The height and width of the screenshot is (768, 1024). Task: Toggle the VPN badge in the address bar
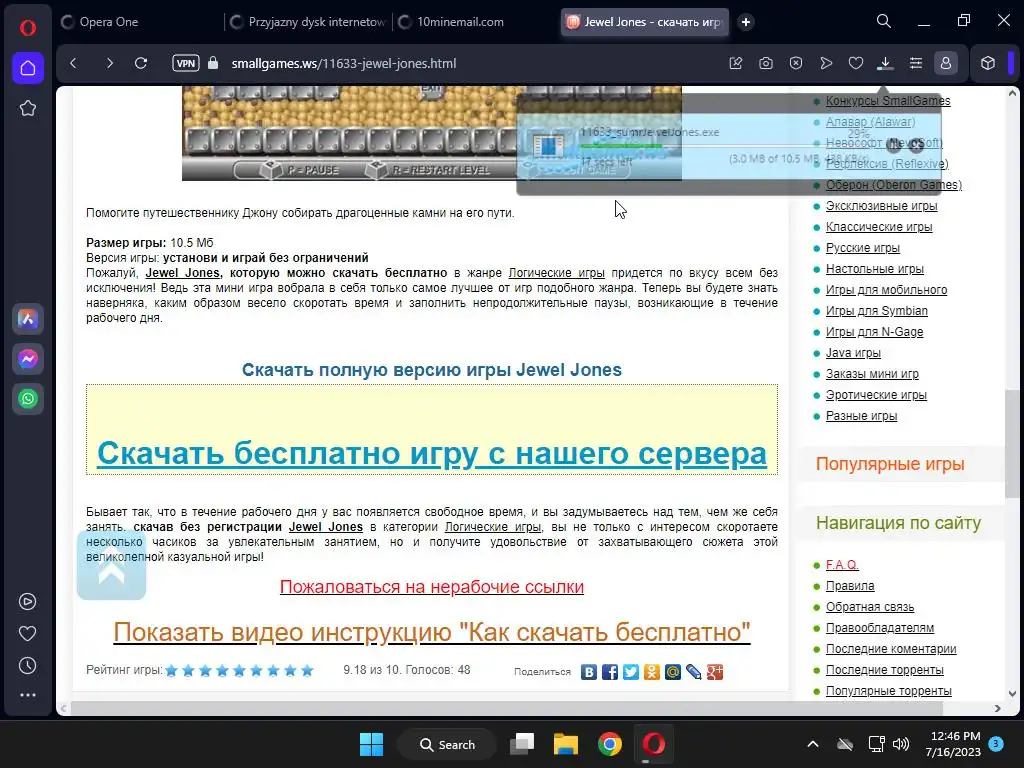click(x=185, y=63)
